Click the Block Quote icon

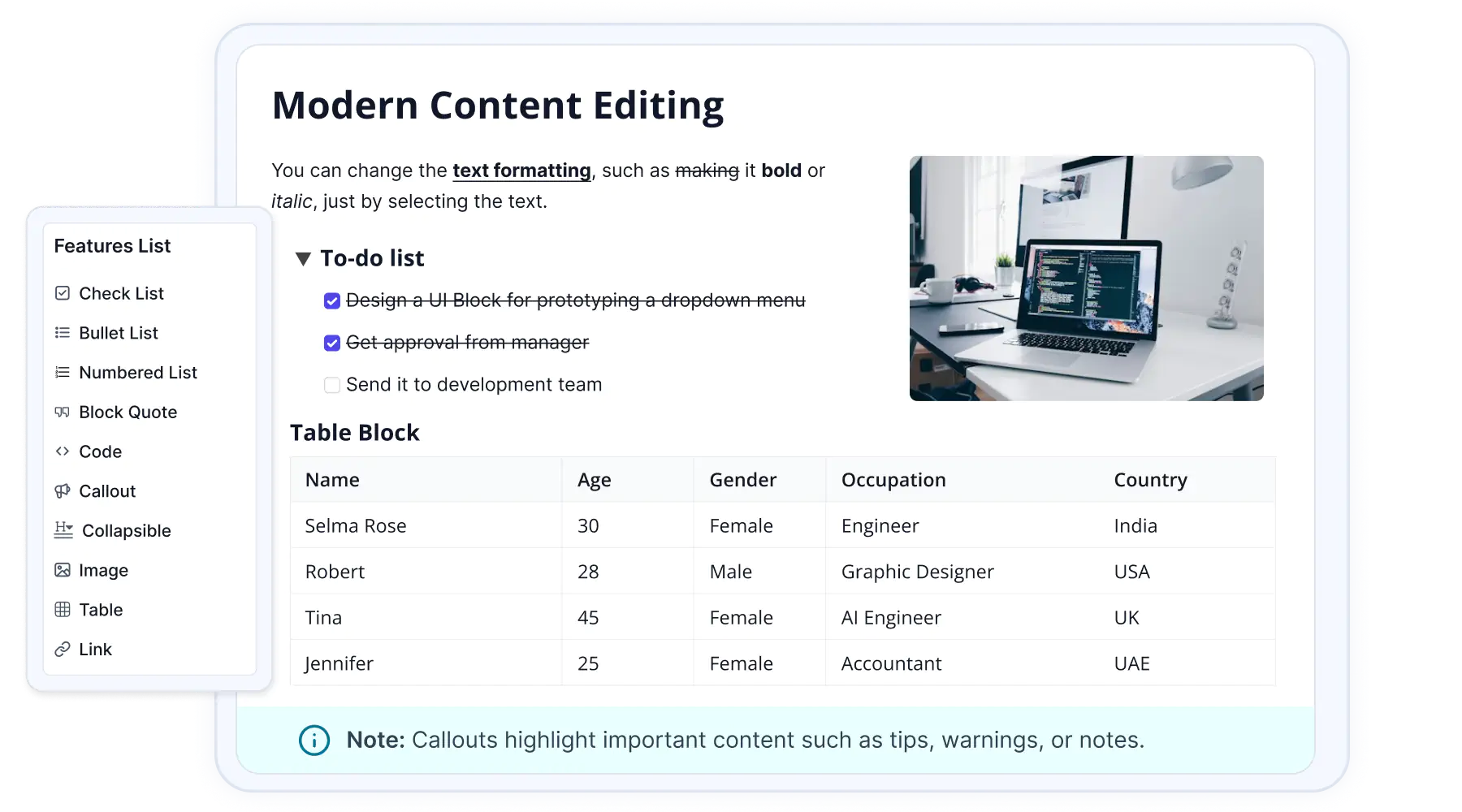click(63, 412)
